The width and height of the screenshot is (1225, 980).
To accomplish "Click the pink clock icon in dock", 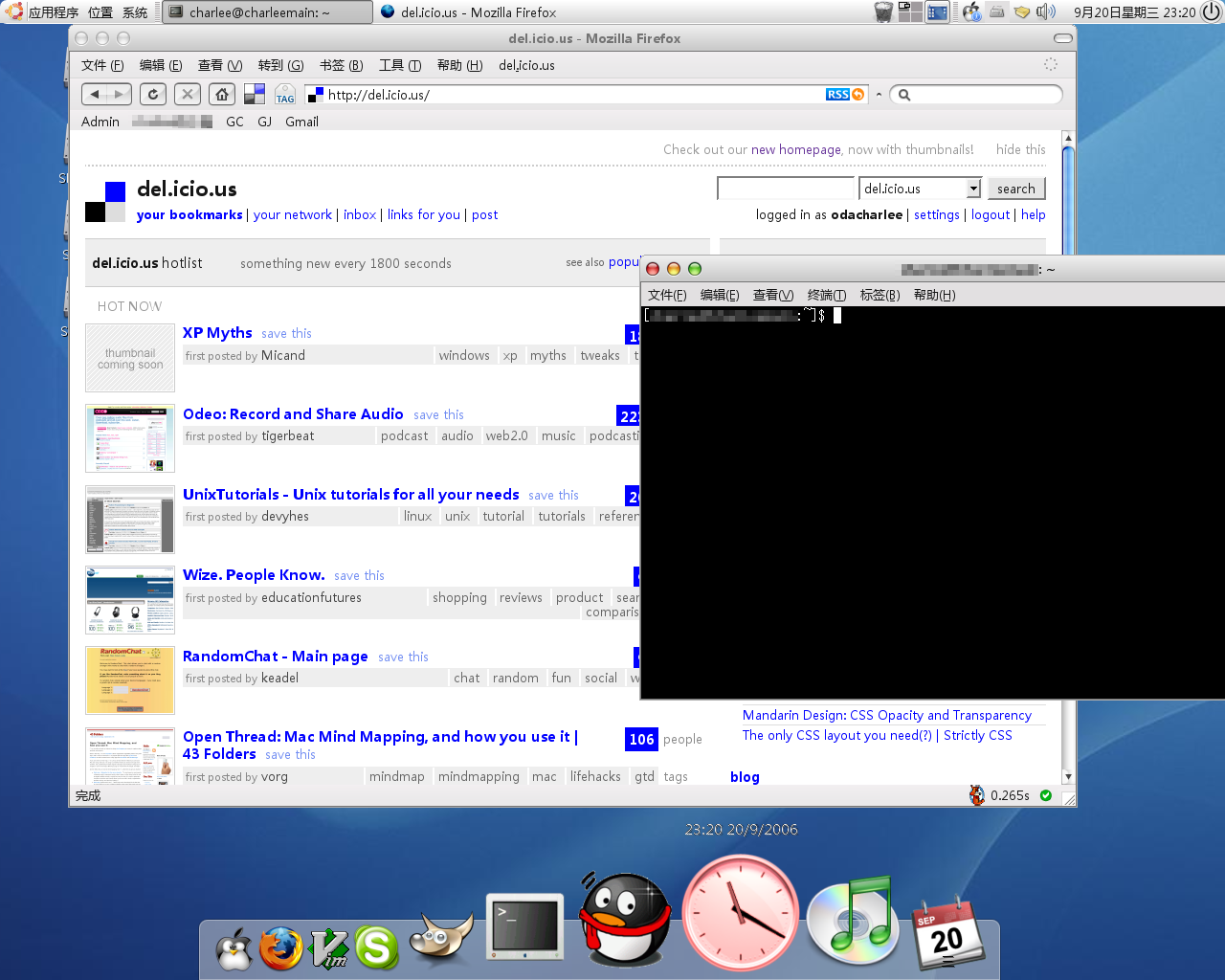I will coord(741,913).
